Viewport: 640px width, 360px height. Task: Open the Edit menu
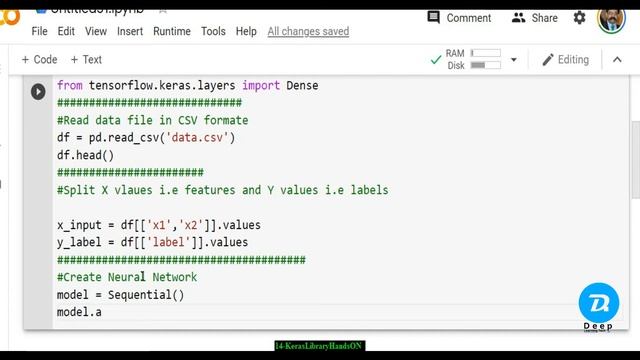coord(66,31)
